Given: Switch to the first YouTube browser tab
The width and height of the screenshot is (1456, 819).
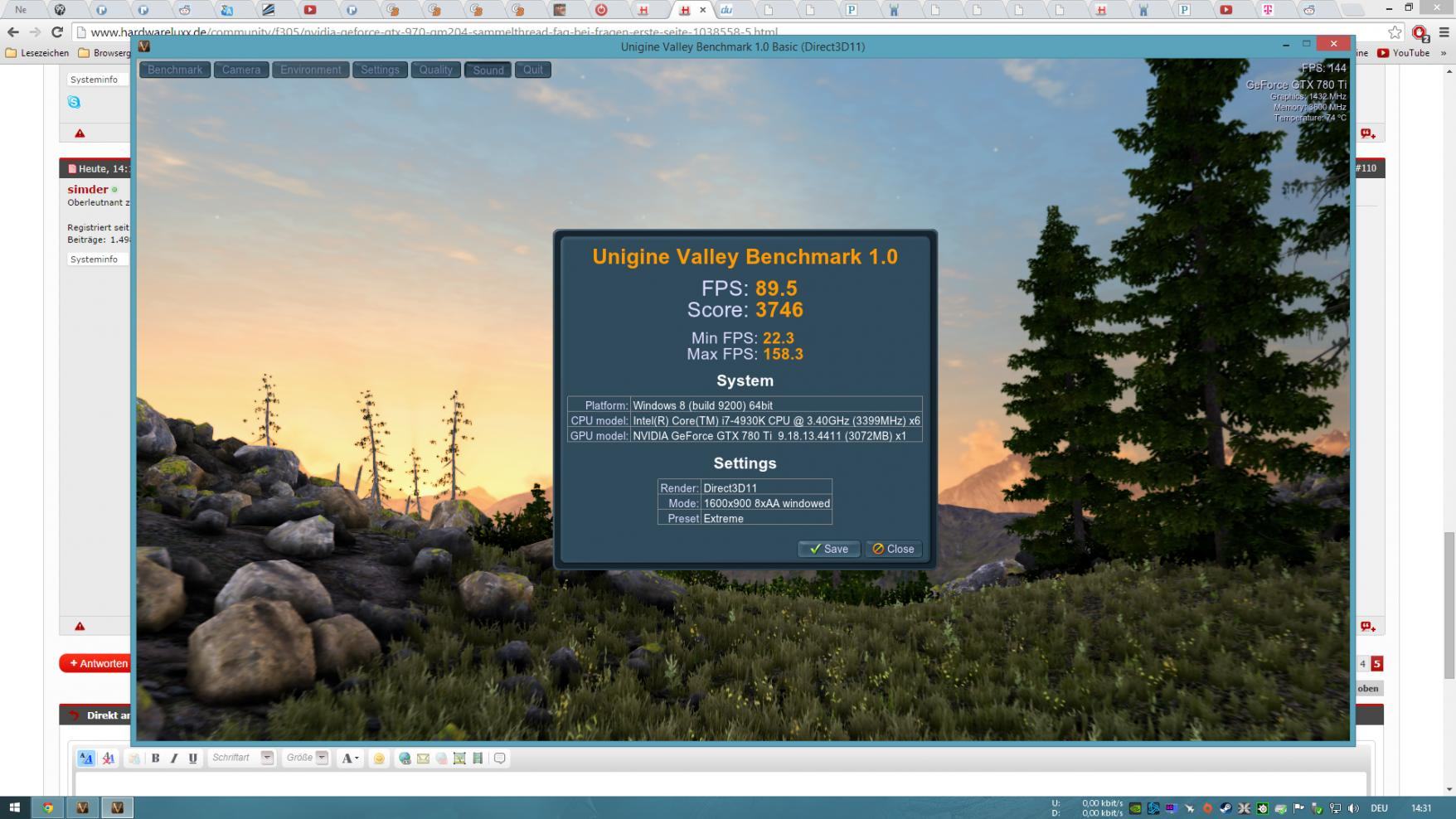Looking at the screenshot, I should pos(309,10).
